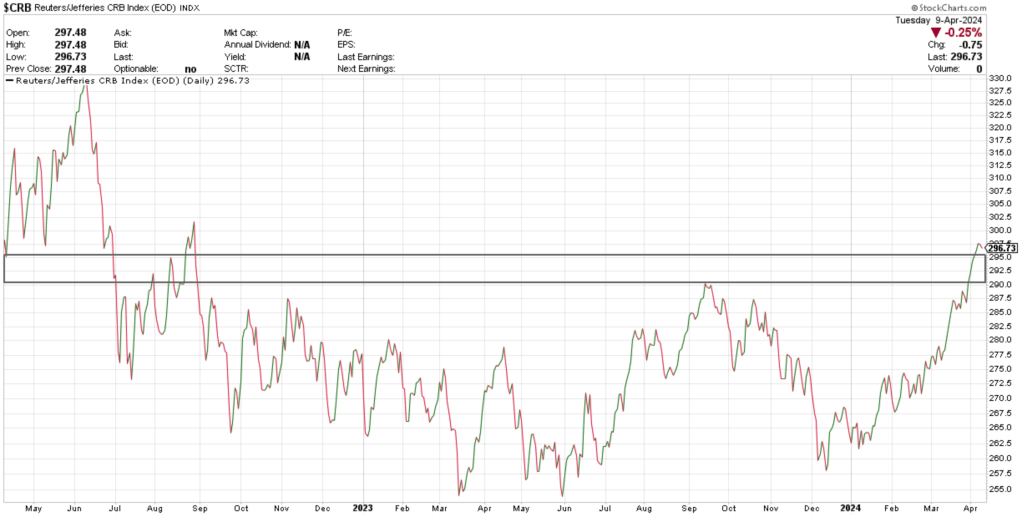Click the Annual Dividend N/A value
1022x517 pixels.
click(x=302, y=44)
